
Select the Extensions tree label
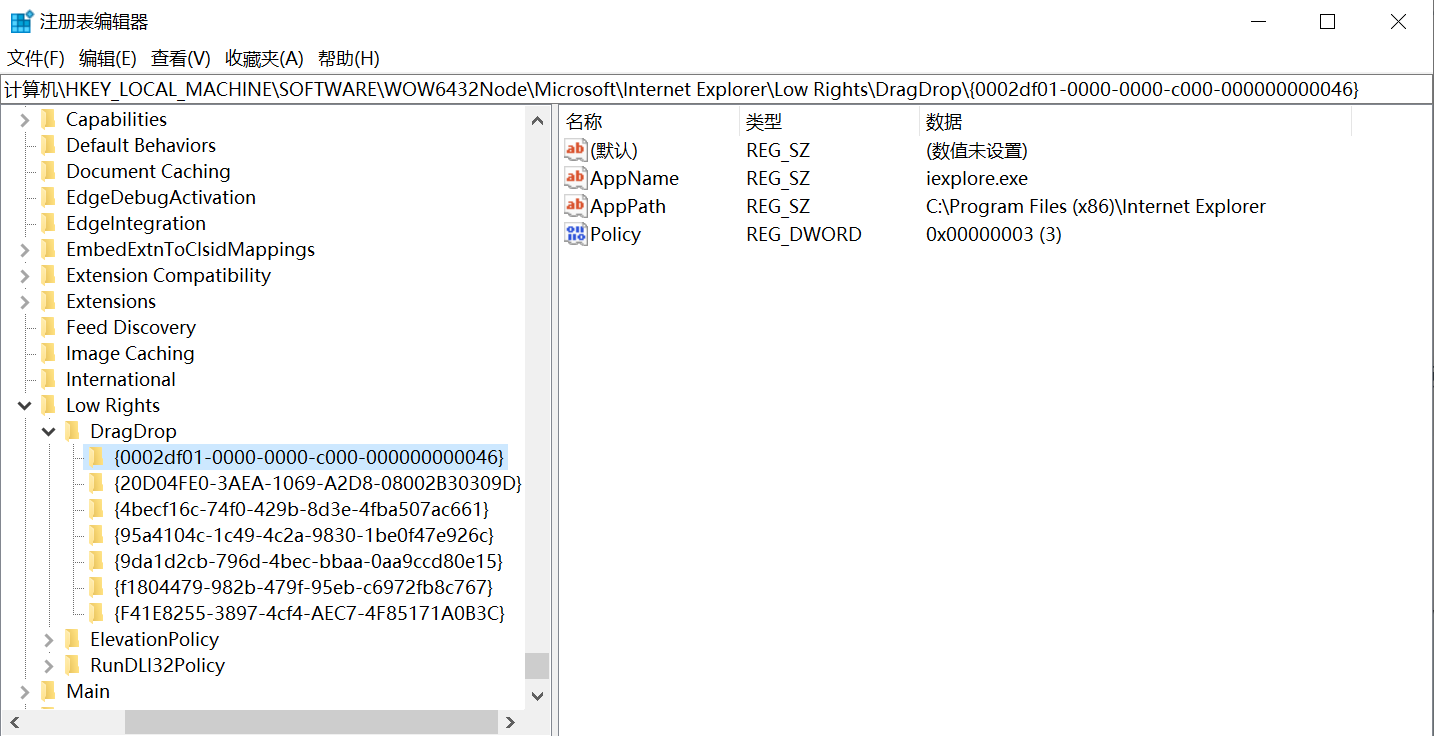(111, 301)
